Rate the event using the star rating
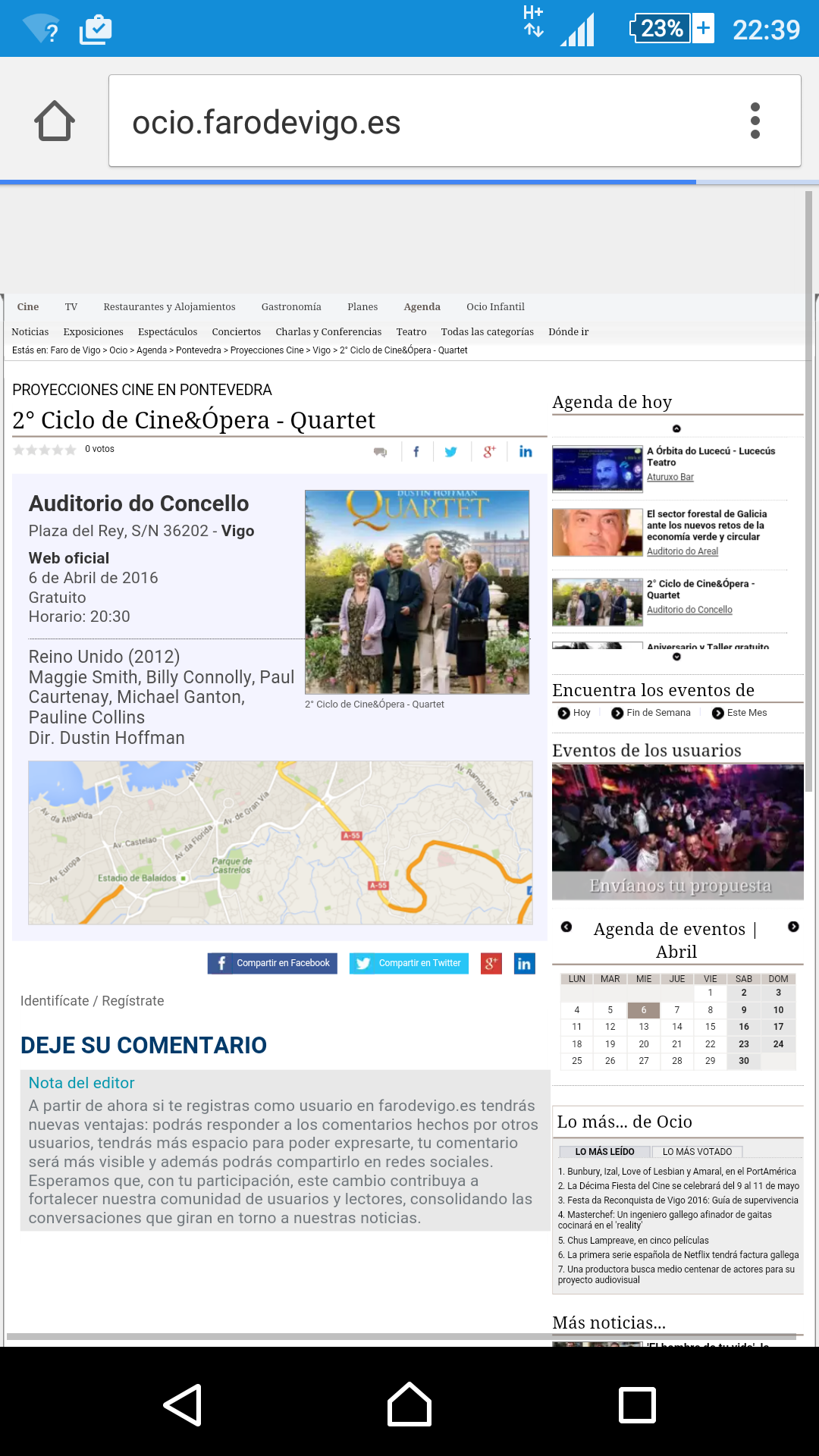819x1456 pixels. (45, 450)
